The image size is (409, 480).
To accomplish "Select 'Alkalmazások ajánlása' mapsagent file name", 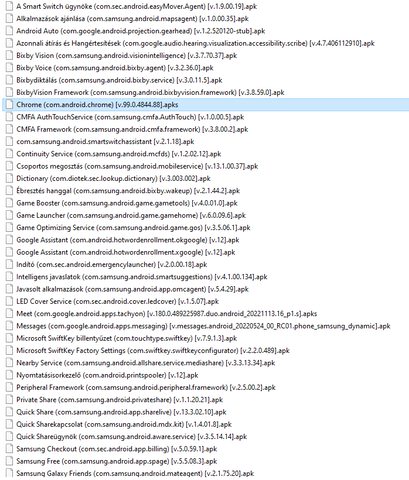I will (132, 19).
